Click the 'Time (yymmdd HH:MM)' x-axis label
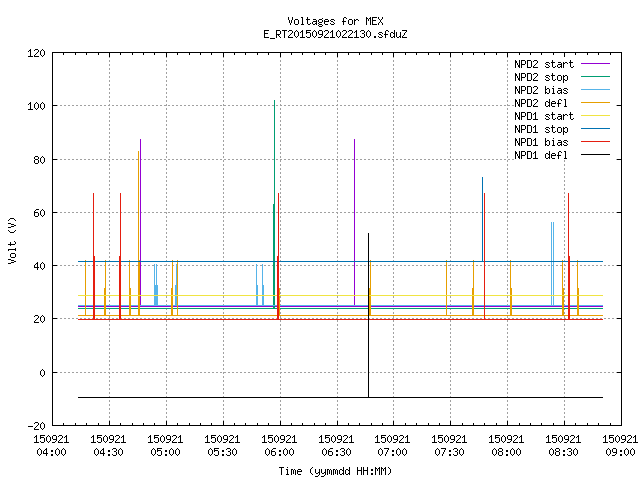 click(335, 471)
